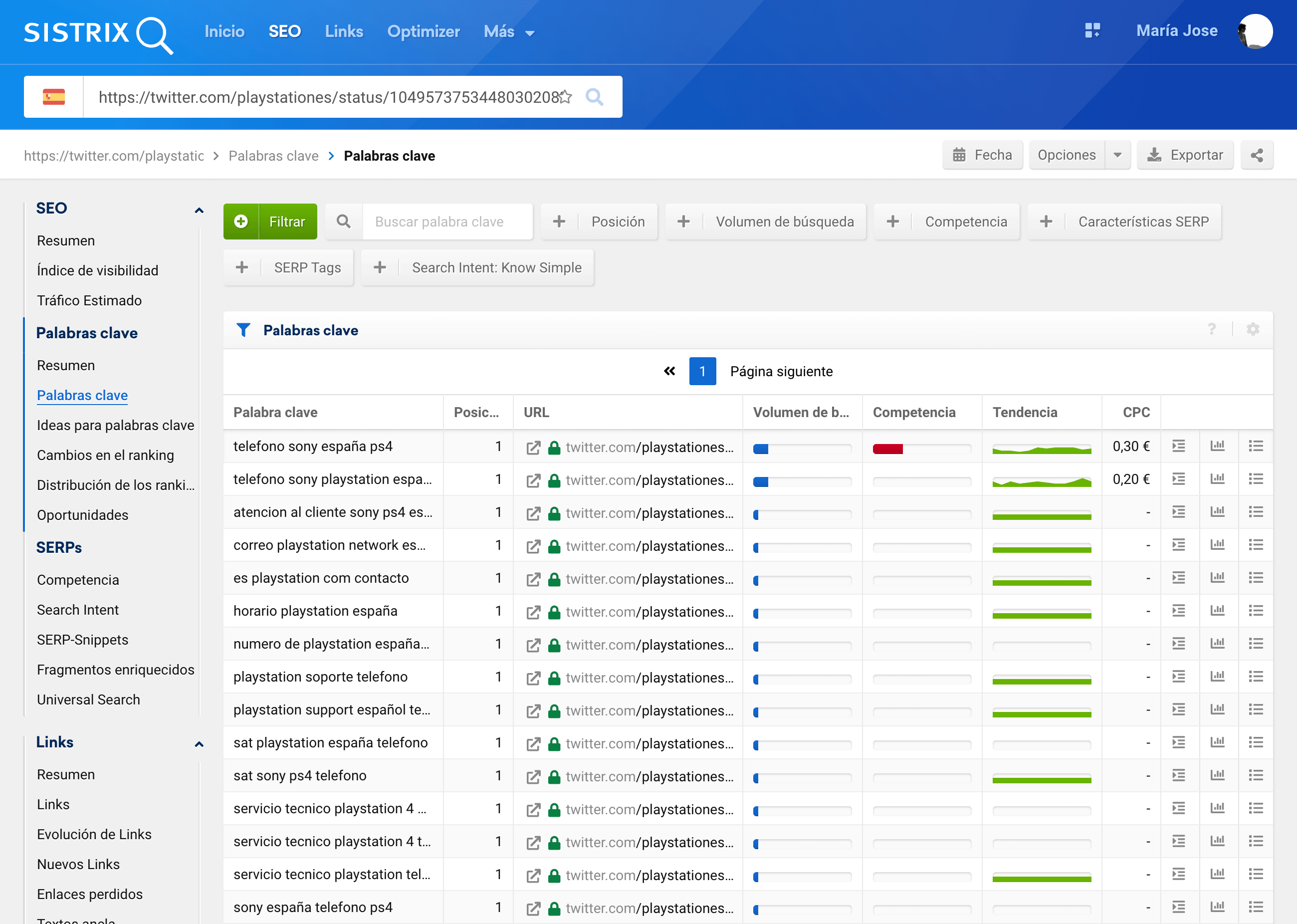Click the Exportar button
Viewport: 1297px width, 924px height.
pyautogui.click(x=1185, y=155)
